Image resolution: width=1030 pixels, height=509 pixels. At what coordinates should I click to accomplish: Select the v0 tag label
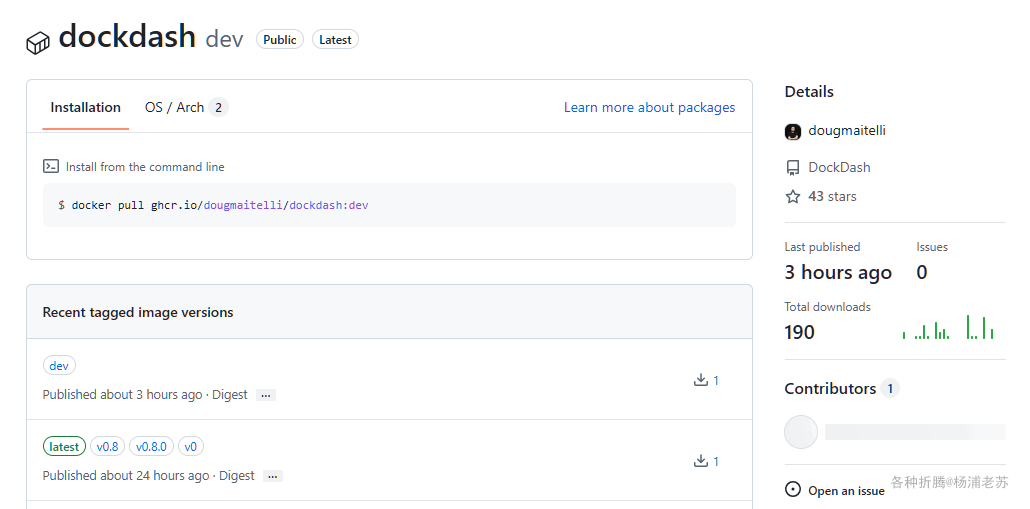pos(190,447)
